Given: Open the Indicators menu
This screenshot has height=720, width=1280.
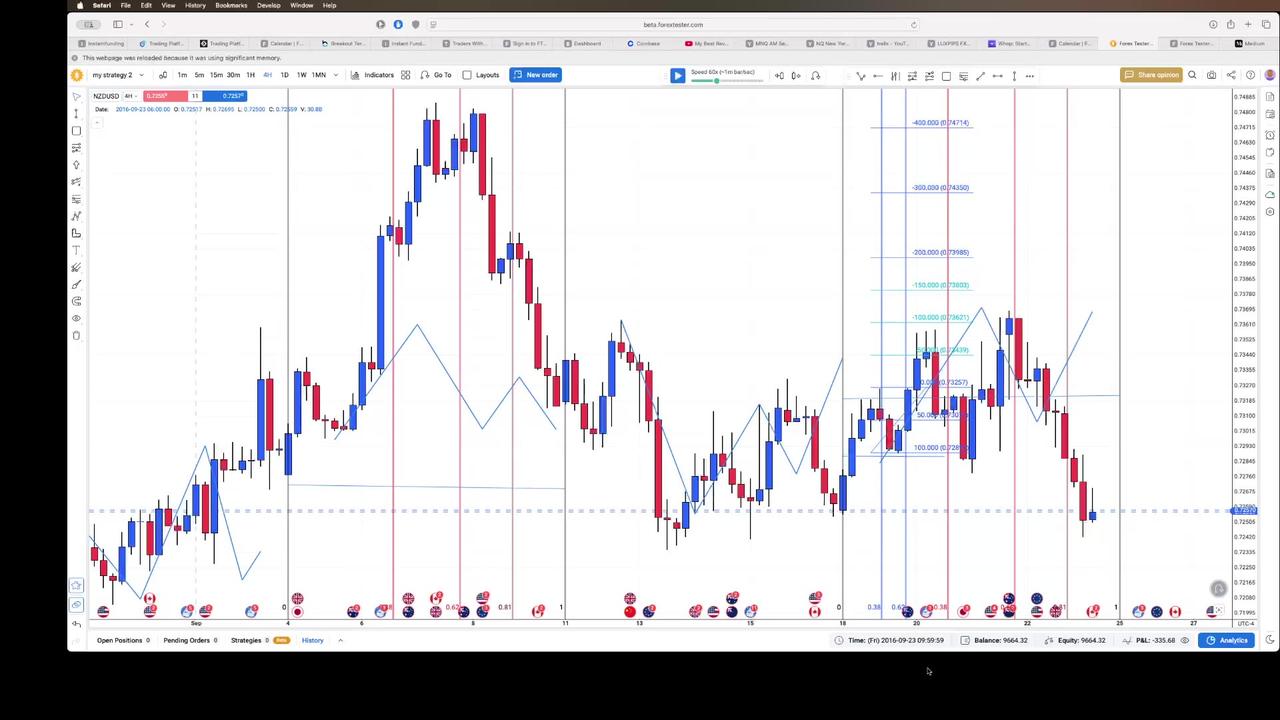Looking at the screenshot, I should [x=372, y=75].
